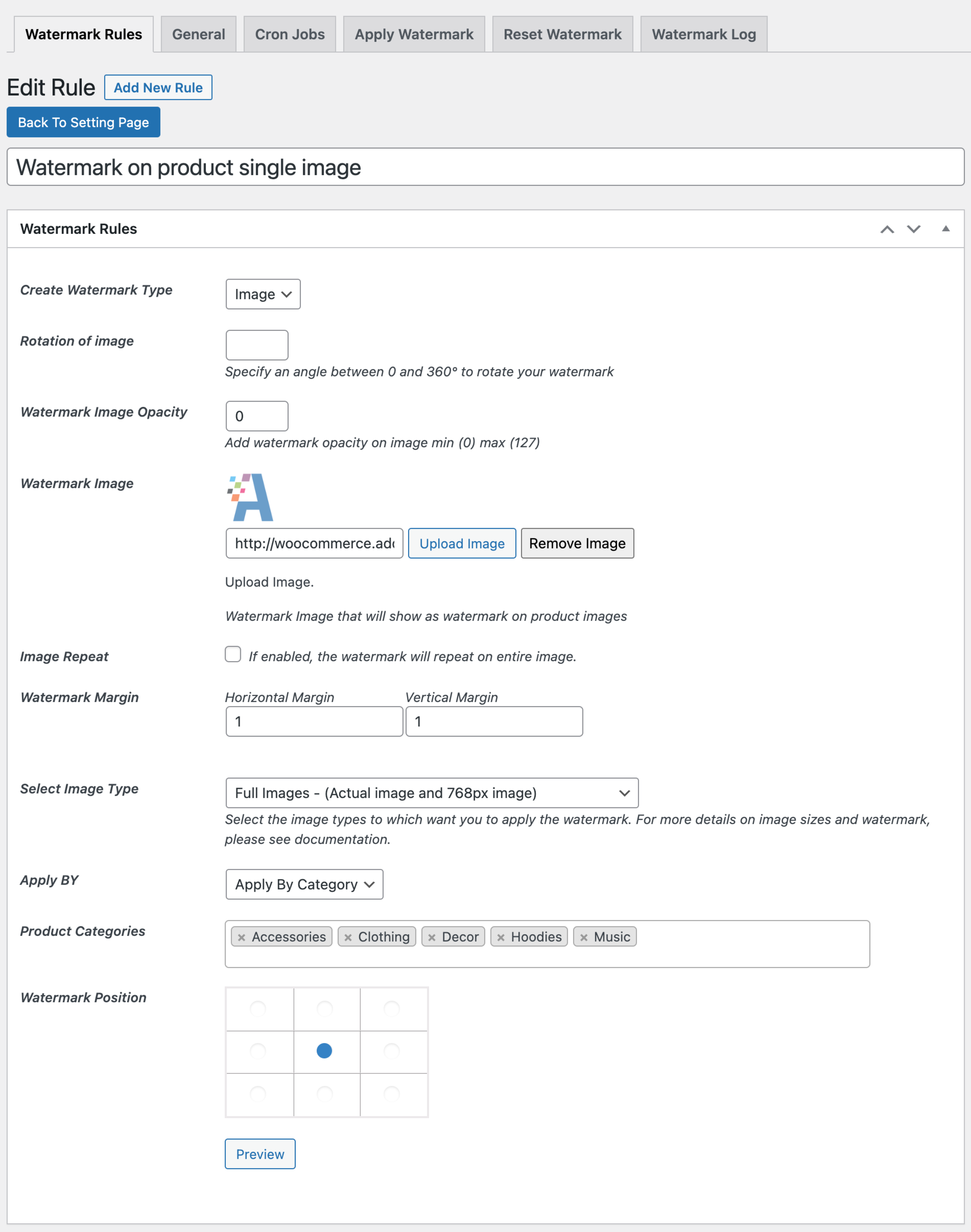
Task: Remove the Clothing category tag
Action: click(x=348, y=938)
